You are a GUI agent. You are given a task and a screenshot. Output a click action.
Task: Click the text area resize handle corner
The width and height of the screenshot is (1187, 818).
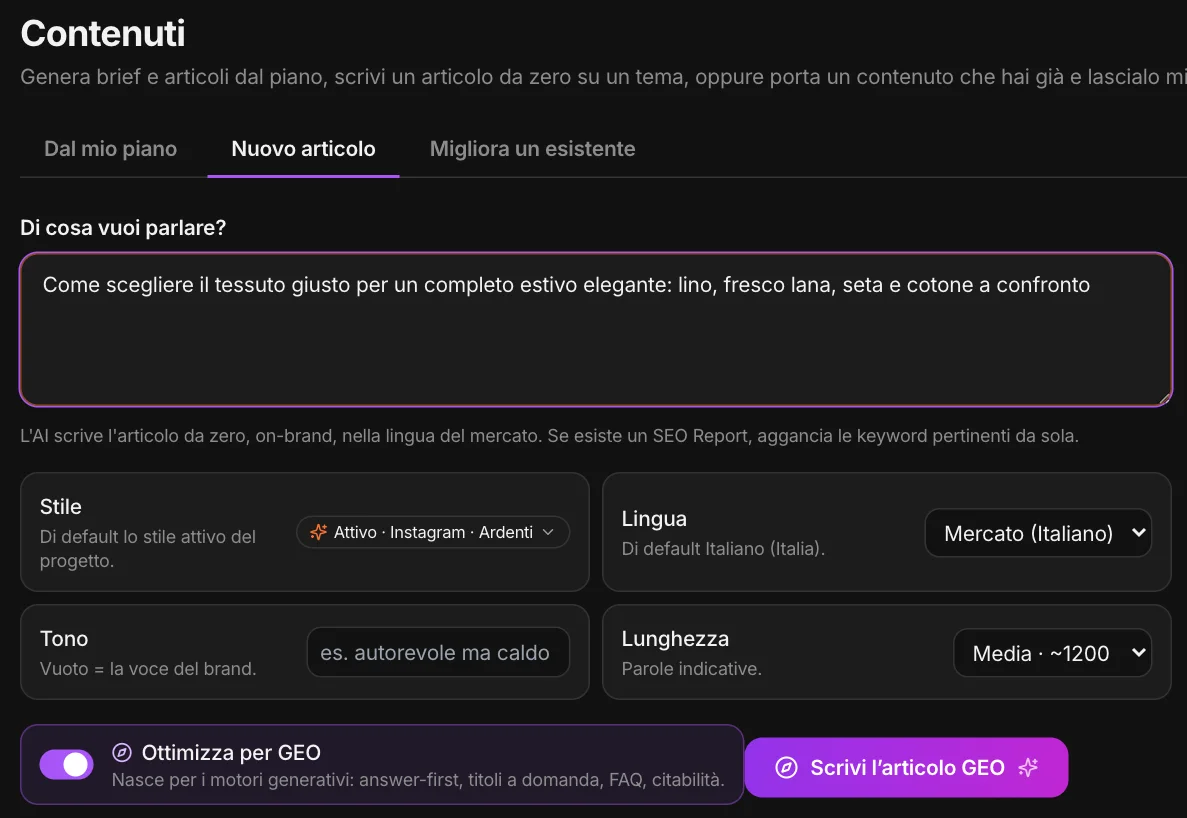coord(1164,399)
